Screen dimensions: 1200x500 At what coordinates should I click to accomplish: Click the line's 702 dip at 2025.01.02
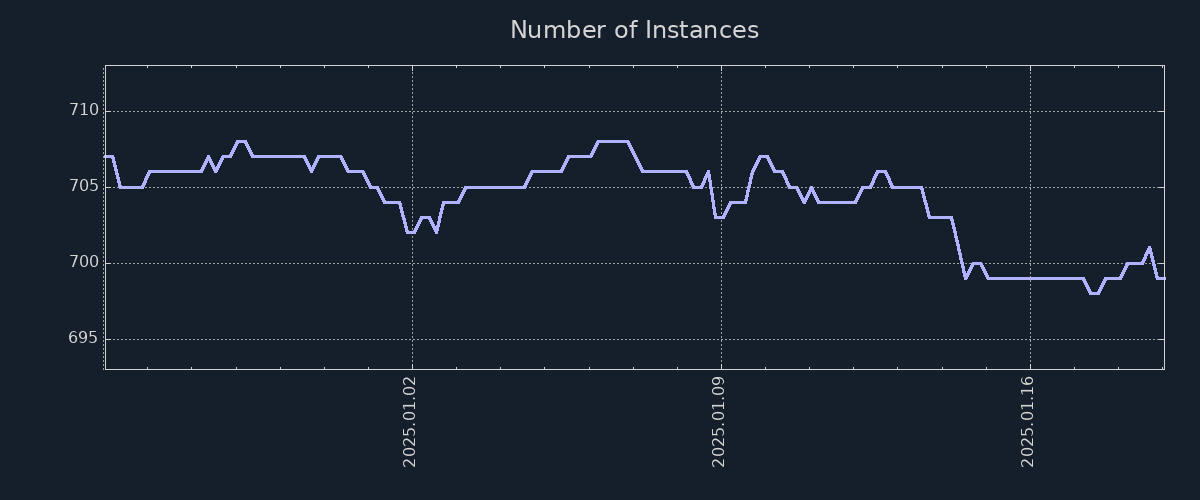(x=410, y=232)
